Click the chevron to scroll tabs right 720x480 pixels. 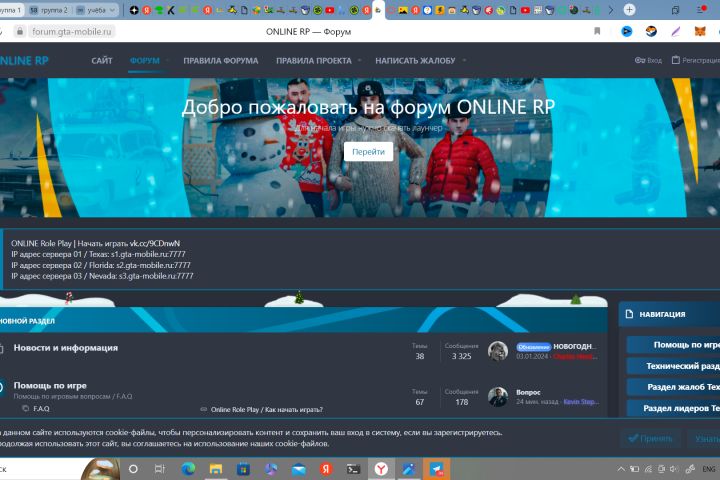(x=611, y=10)
